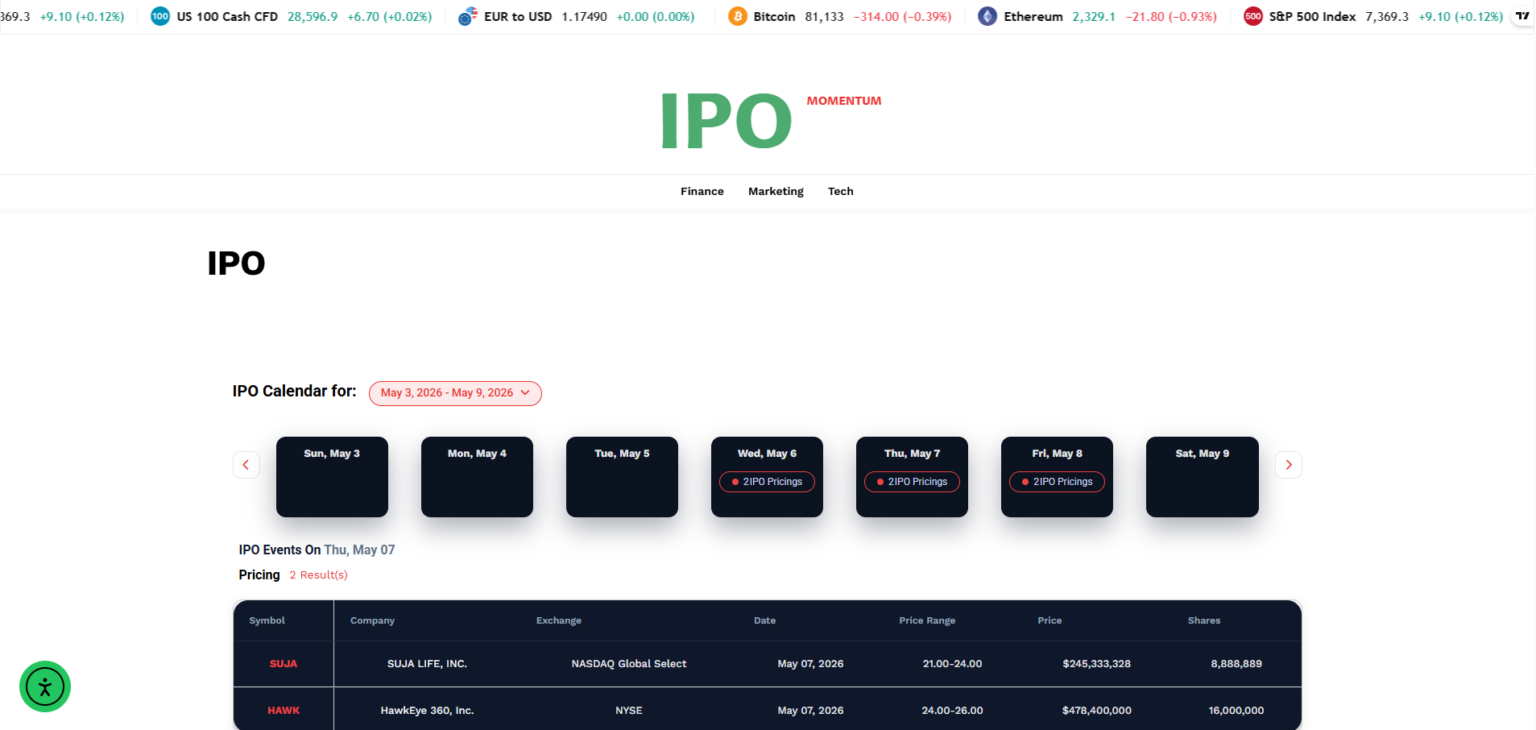
Task: Click the Ethereum logo icon in ticker
Action: (987, 17)
